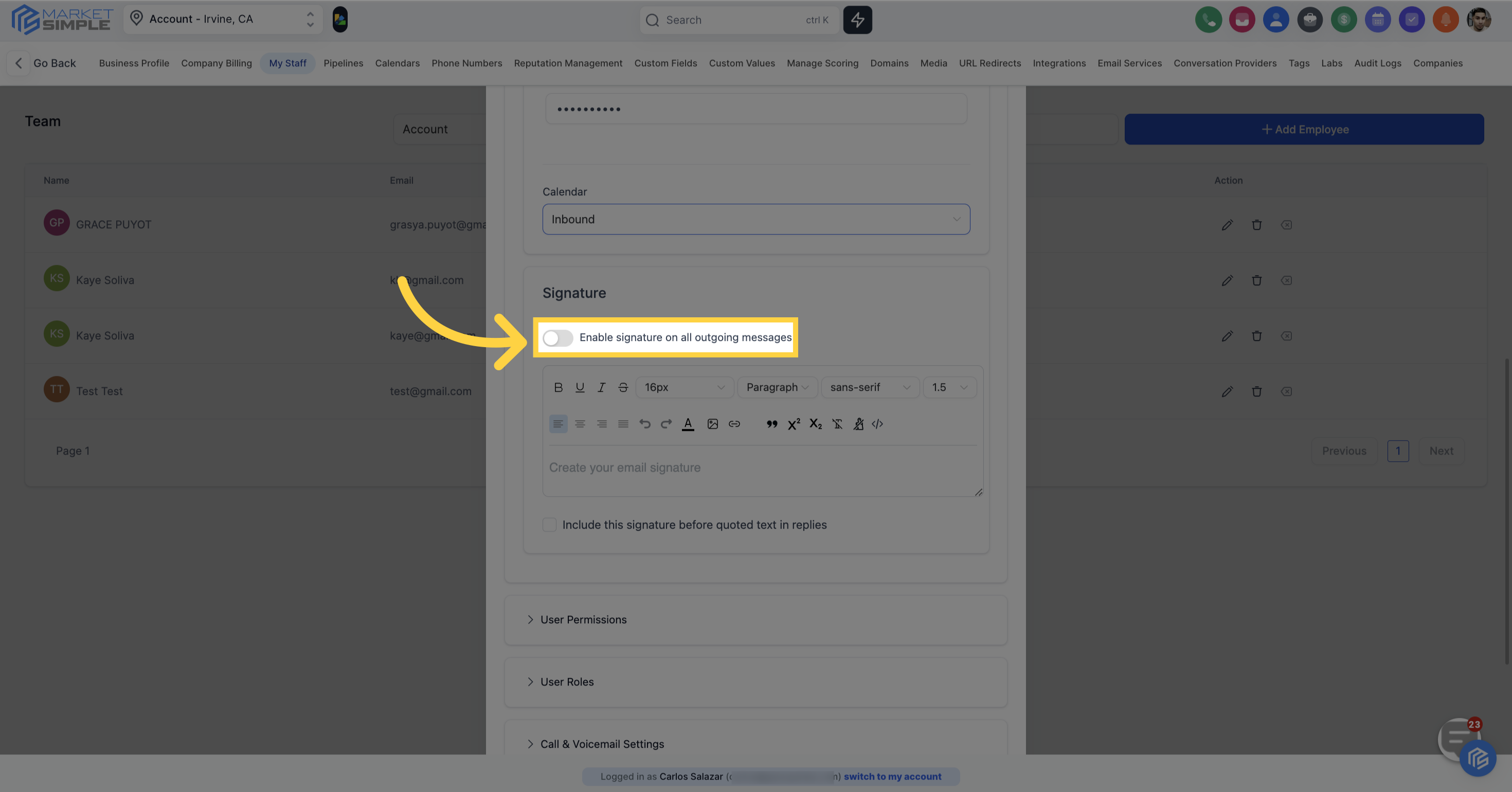Click the Add Employee button
Screen dimensions: 1512x792
point(1304,129)
